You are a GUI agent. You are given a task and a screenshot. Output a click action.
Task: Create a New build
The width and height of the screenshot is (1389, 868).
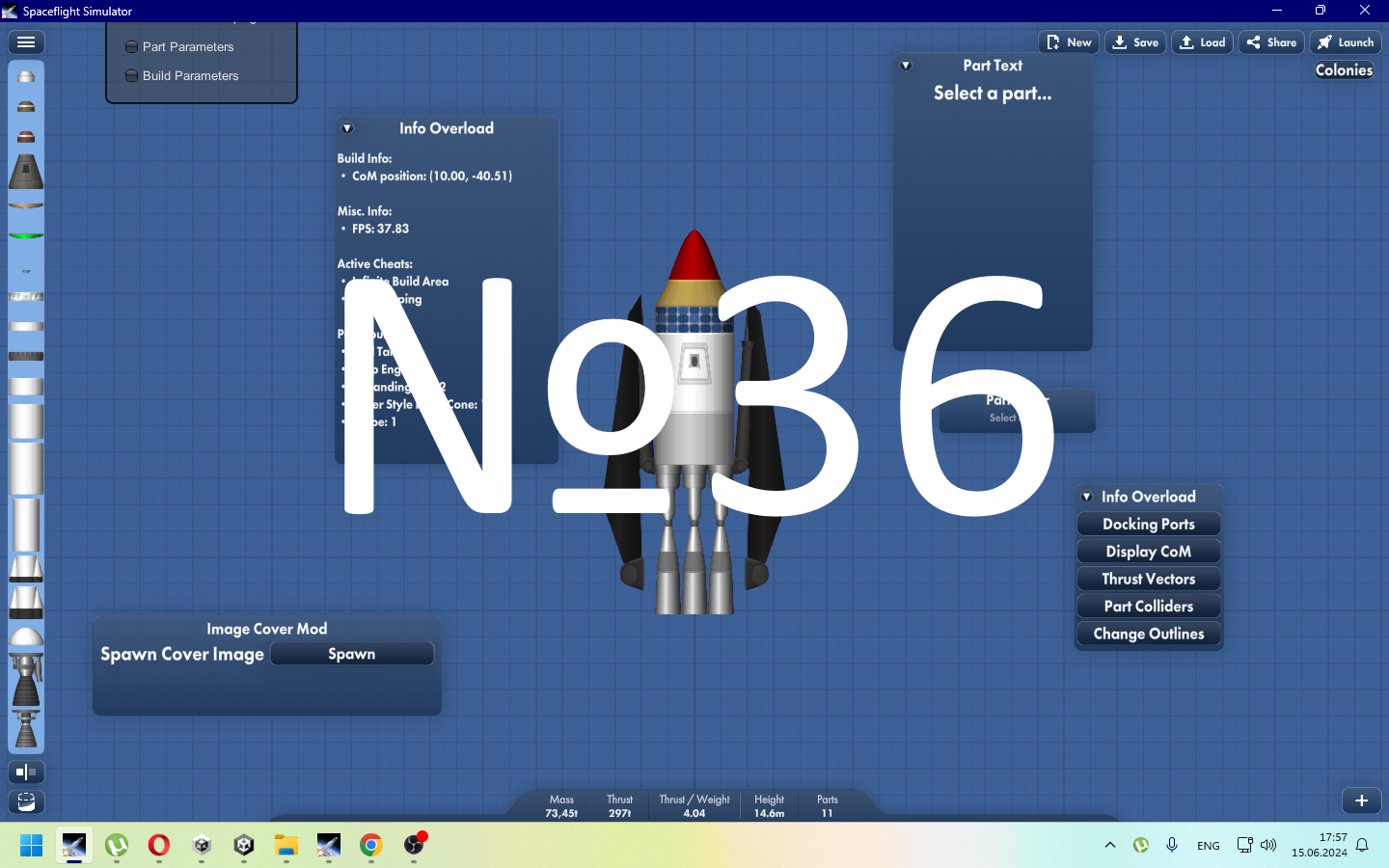click(x=1069, y=42)
